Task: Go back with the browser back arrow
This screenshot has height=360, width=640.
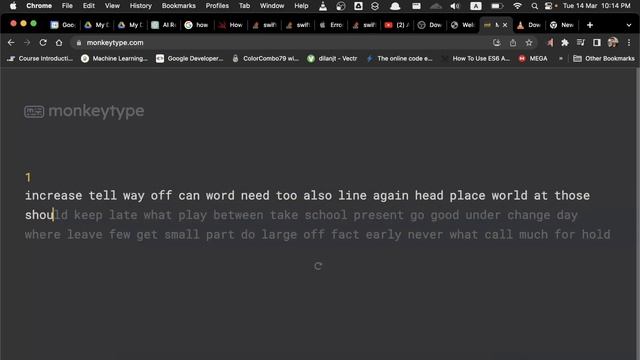Action: (11, 42)
